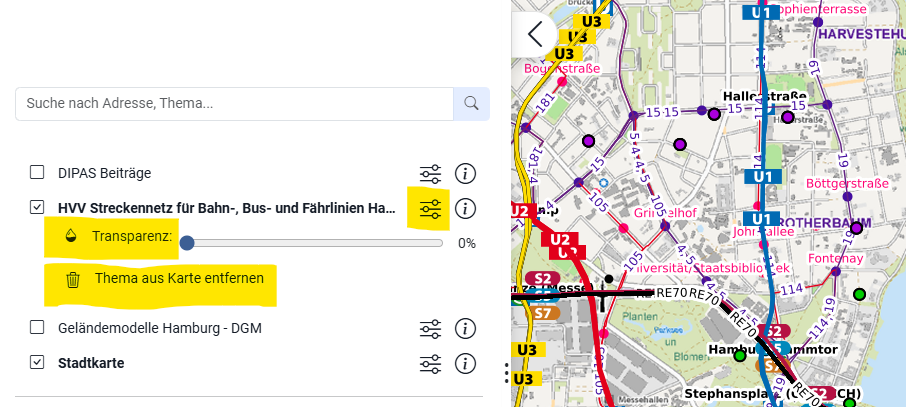Enable the DIPAS Beiträge checkbox

pos(37,172)
